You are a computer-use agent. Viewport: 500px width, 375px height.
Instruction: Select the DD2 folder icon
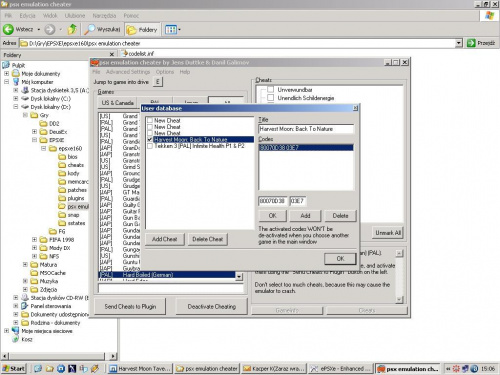(x=43, y=123)
